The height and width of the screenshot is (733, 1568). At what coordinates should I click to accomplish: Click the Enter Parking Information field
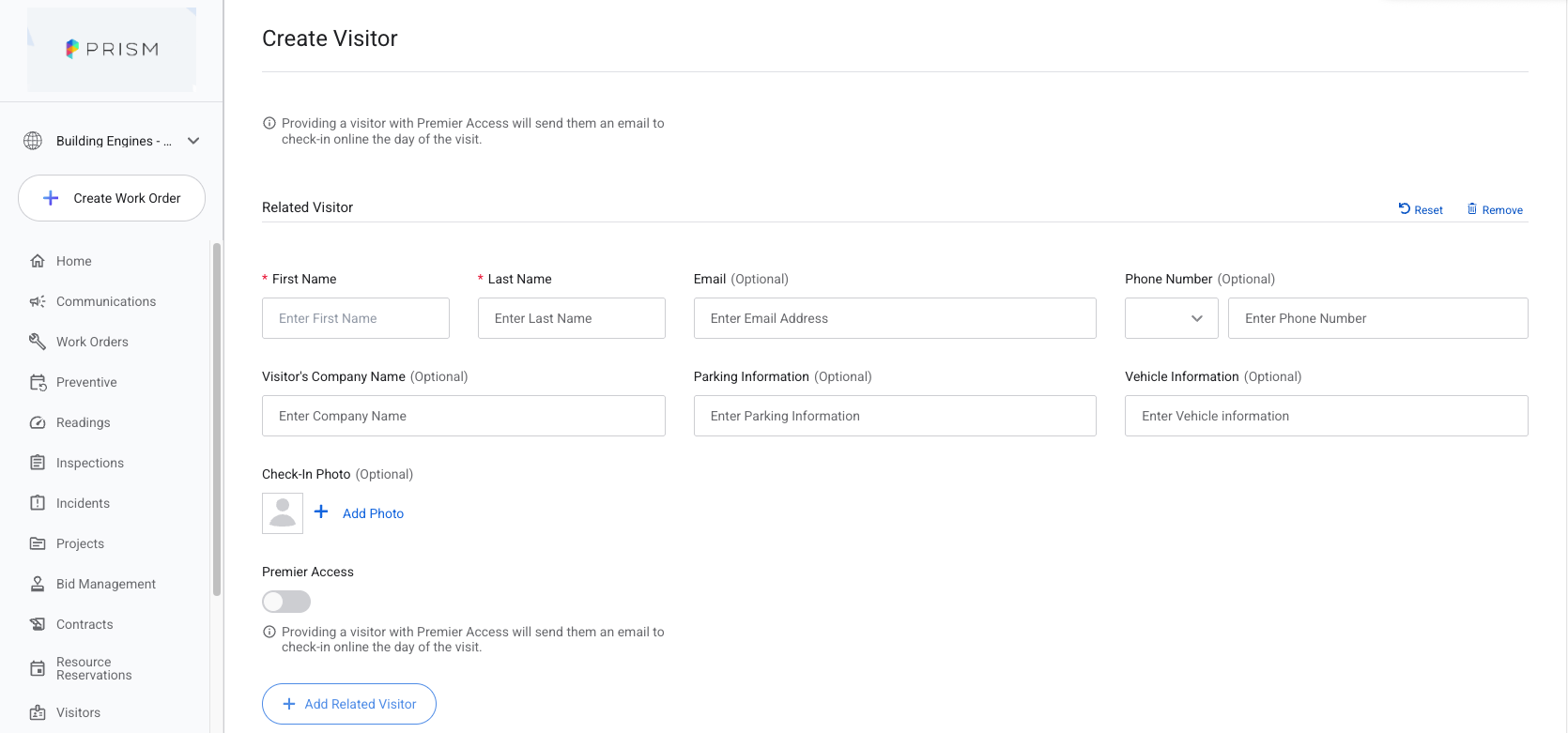(x=895, y=416)
